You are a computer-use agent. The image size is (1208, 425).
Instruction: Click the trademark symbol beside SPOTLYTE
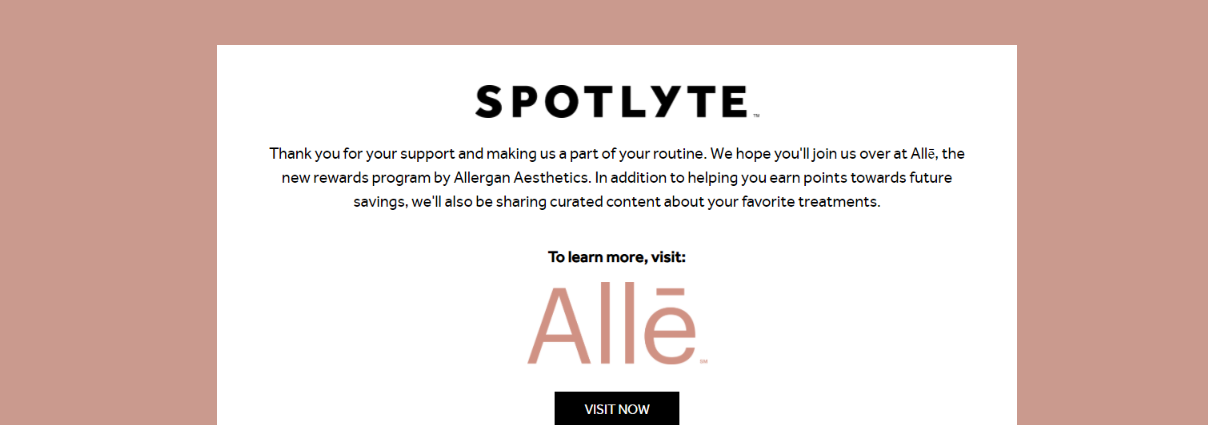(x=756, y=116)
